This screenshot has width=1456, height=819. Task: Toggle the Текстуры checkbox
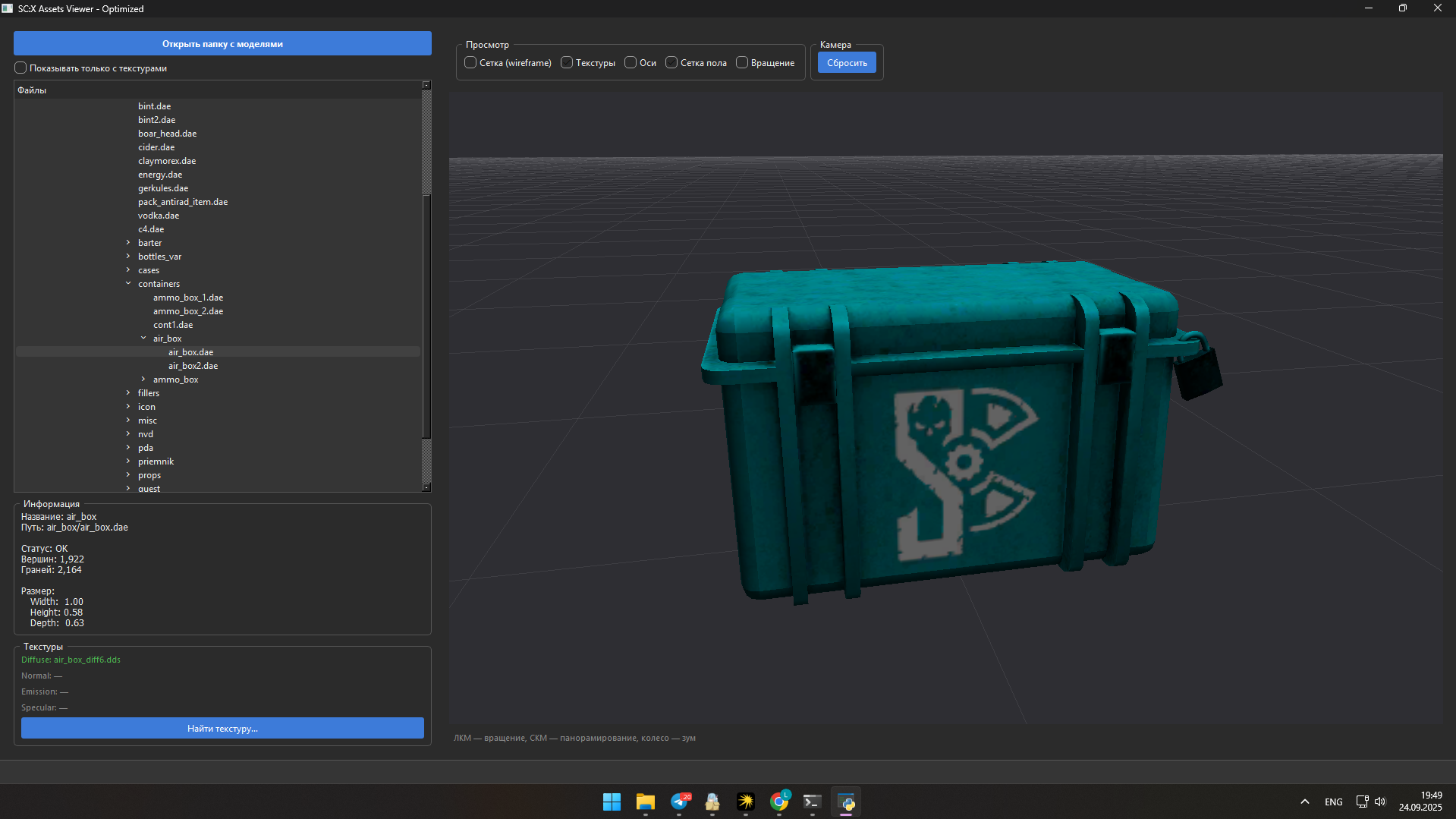click(567, 63)
